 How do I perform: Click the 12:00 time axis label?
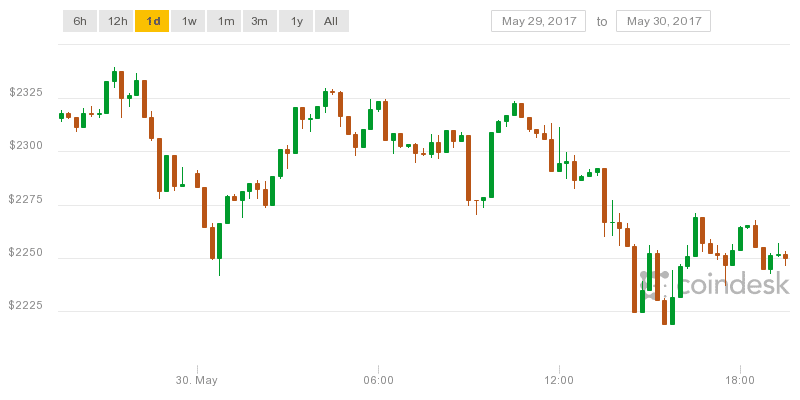[x=559, y=380]
